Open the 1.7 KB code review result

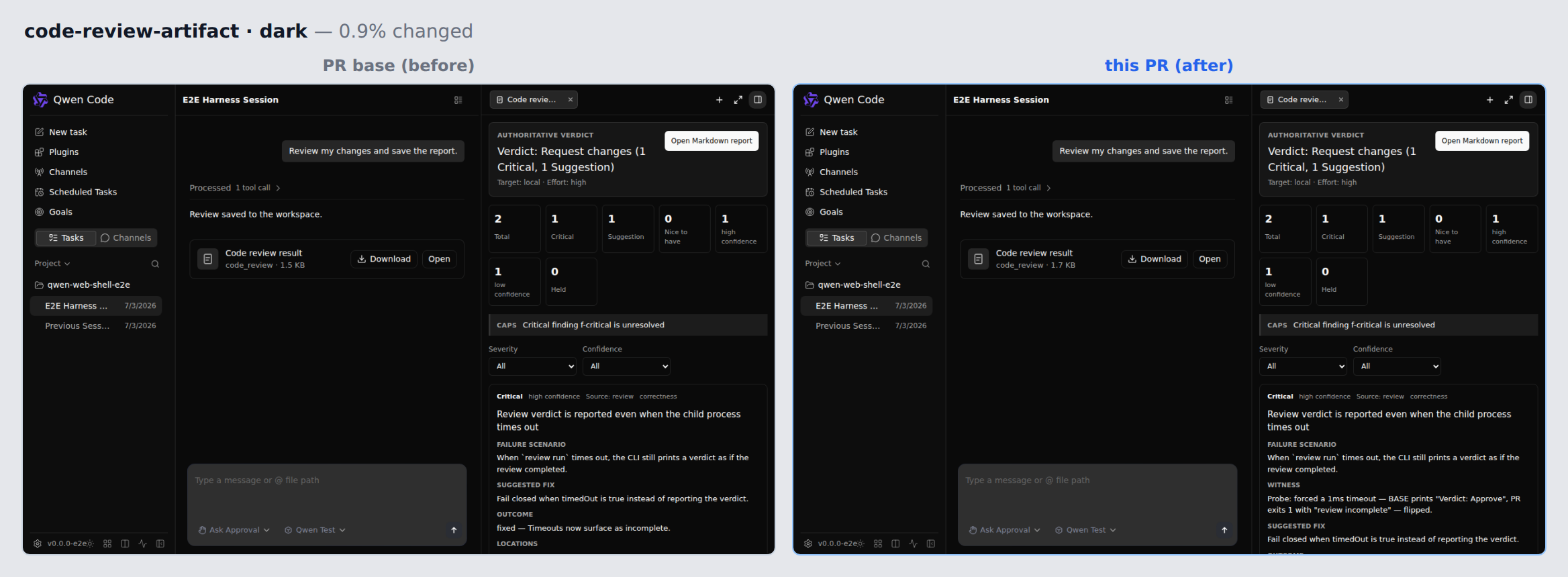point(1210,259)
